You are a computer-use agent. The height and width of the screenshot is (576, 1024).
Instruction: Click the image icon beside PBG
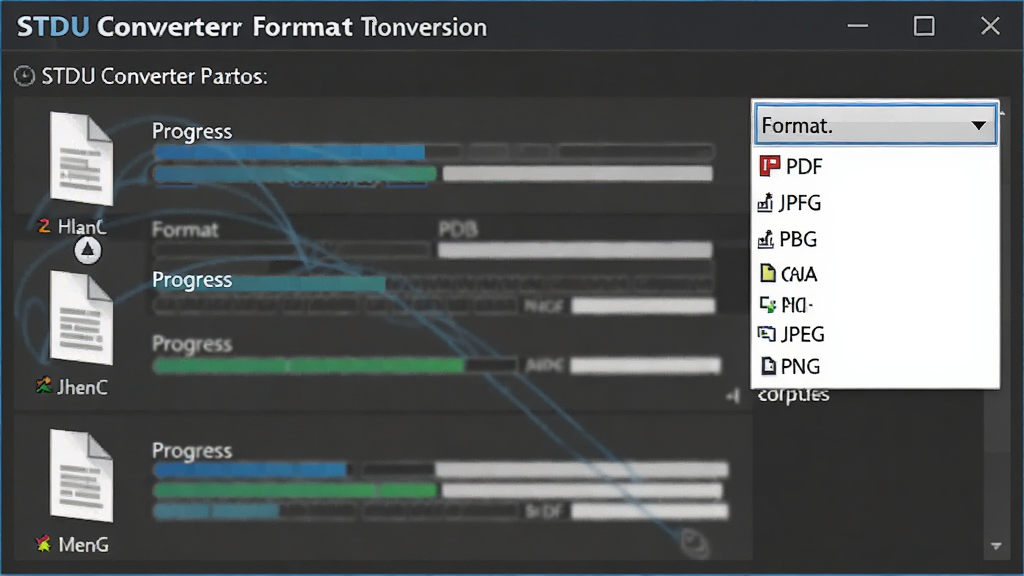click(765, 239)
